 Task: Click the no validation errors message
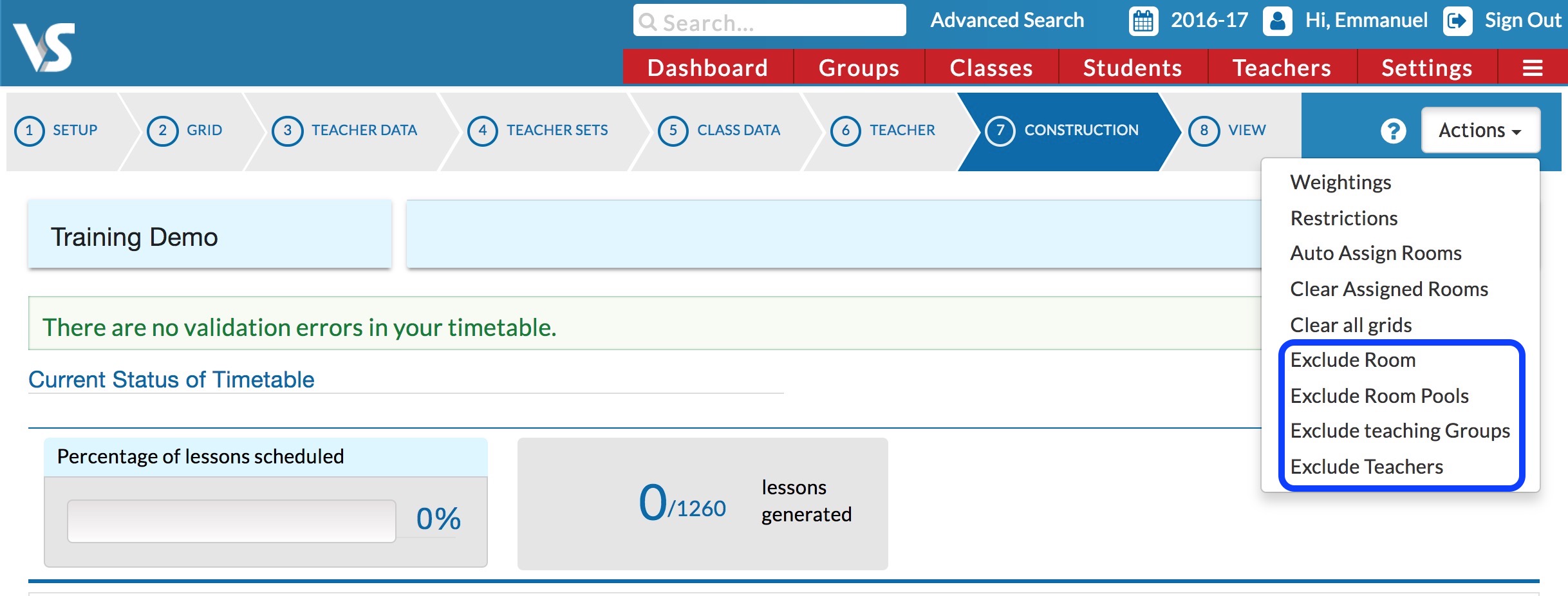click(299, 328)
